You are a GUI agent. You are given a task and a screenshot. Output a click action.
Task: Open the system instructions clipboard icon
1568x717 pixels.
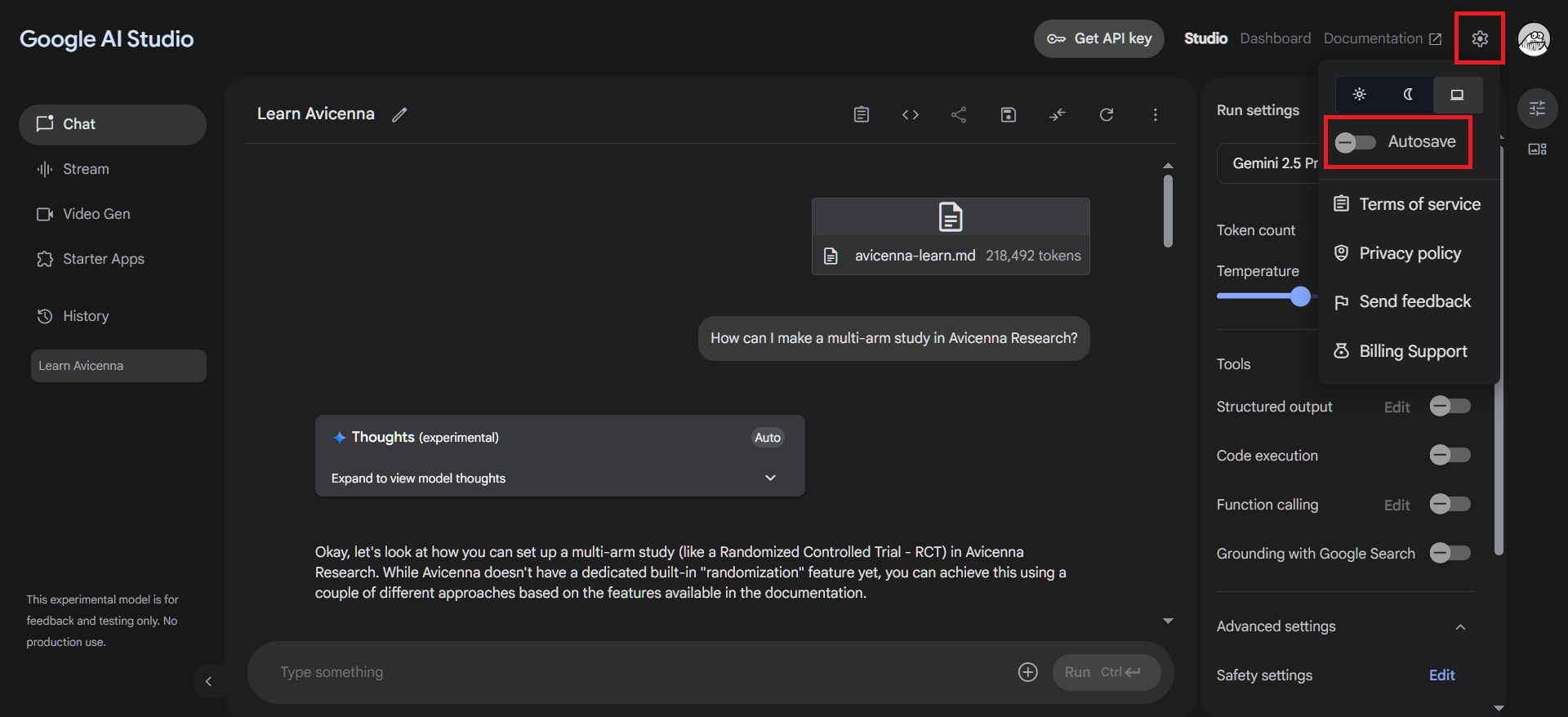coord(861,115)
